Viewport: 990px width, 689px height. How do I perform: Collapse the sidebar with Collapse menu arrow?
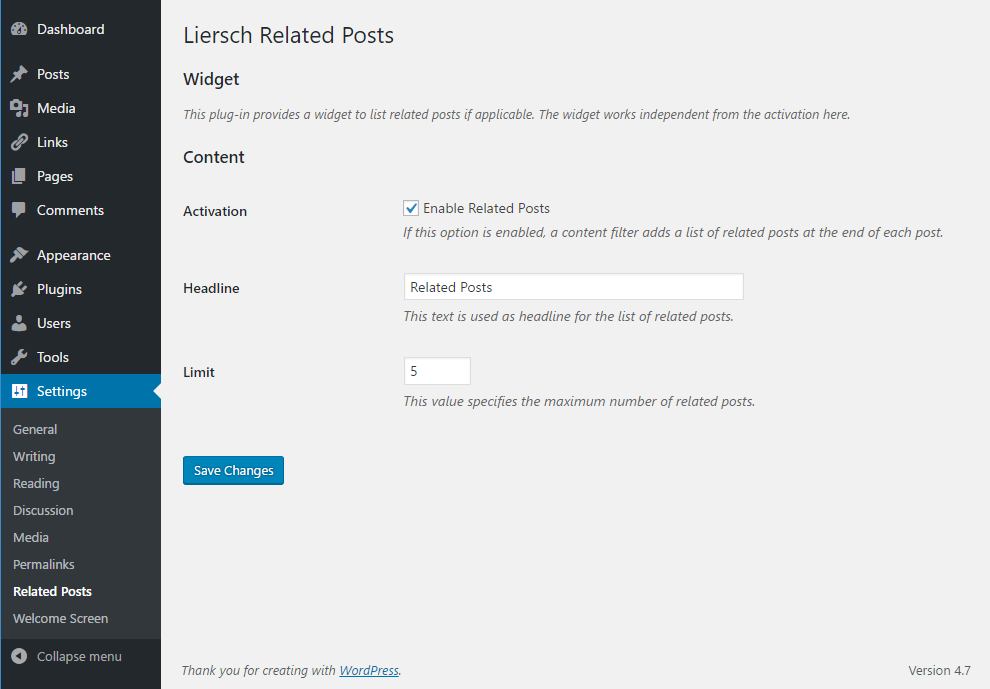point(19,656)
